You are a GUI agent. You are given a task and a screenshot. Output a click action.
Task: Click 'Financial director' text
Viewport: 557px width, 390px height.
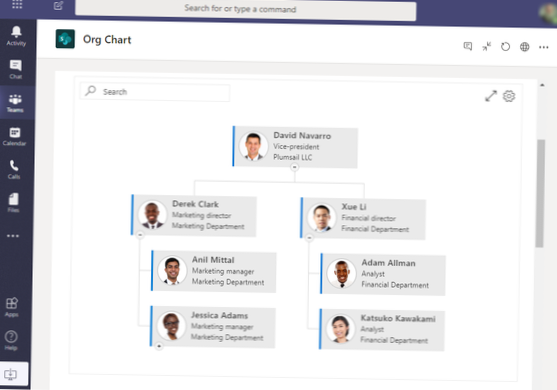(368, 218)
